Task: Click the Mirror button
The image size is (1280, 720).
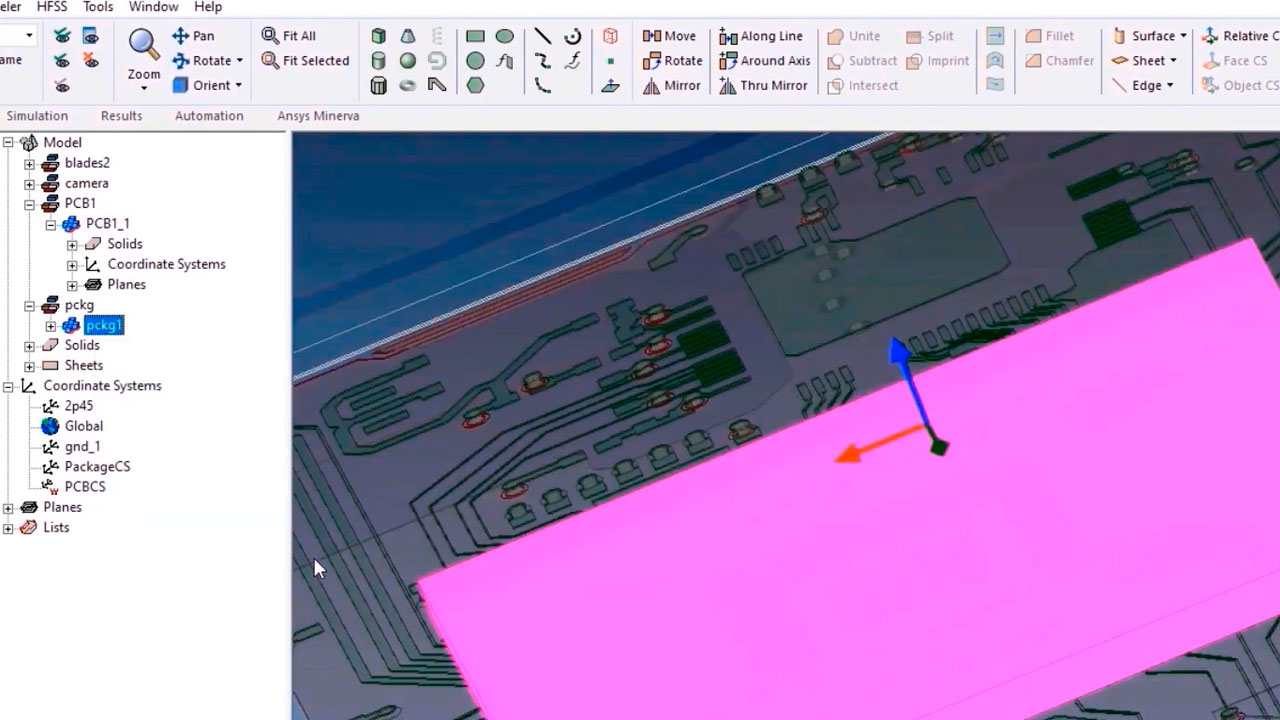Action: pos(672,86)
